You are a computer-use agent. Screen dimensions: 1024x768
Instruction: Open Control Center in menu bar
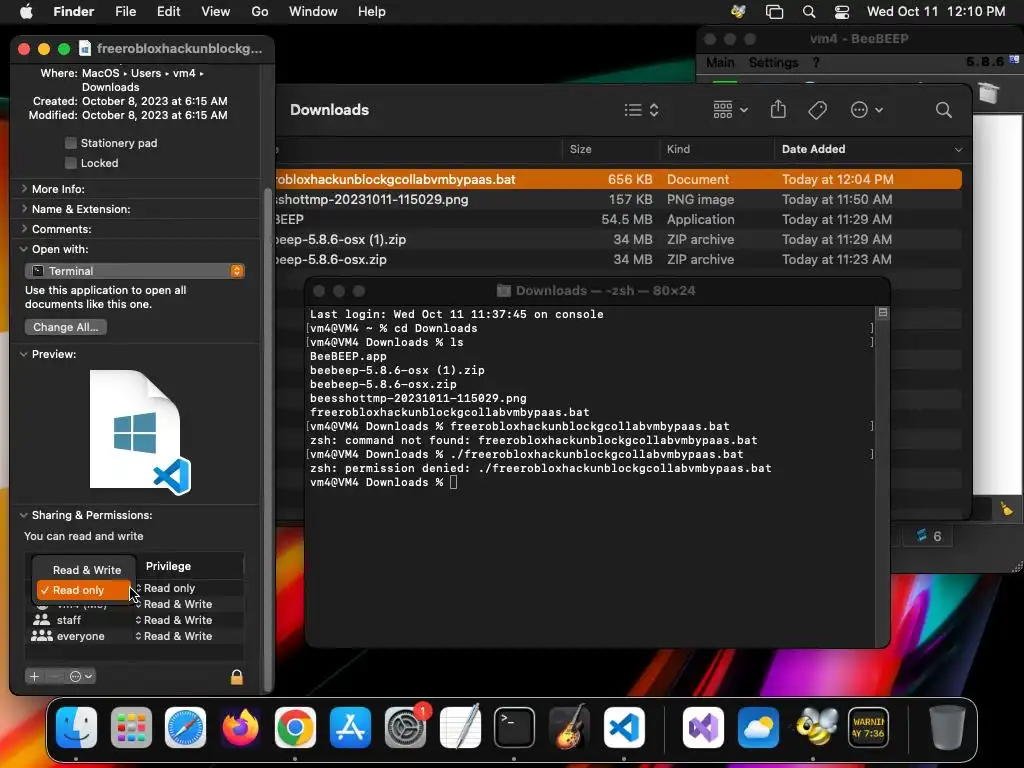coord(842,12)
